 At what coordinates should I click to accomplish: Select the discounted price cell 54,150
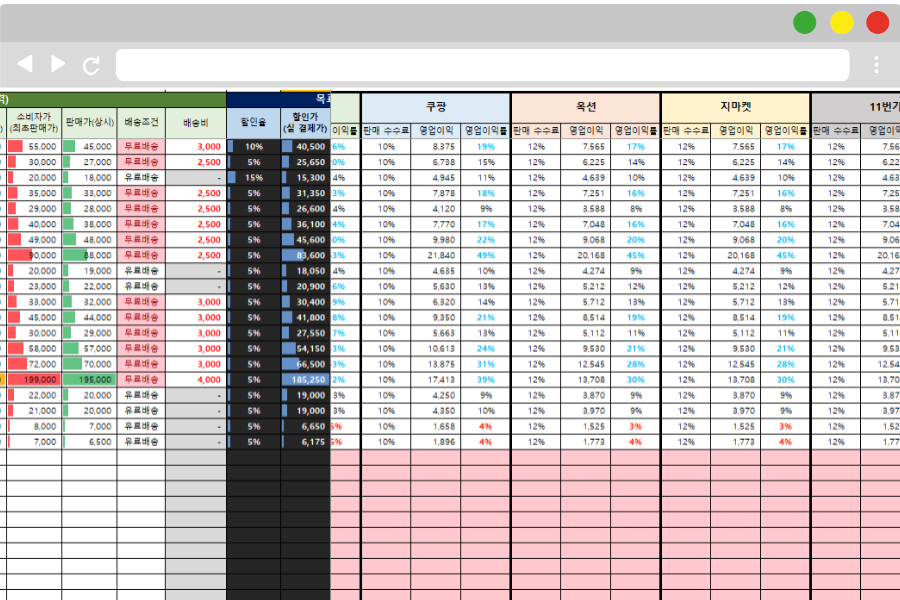305,349
